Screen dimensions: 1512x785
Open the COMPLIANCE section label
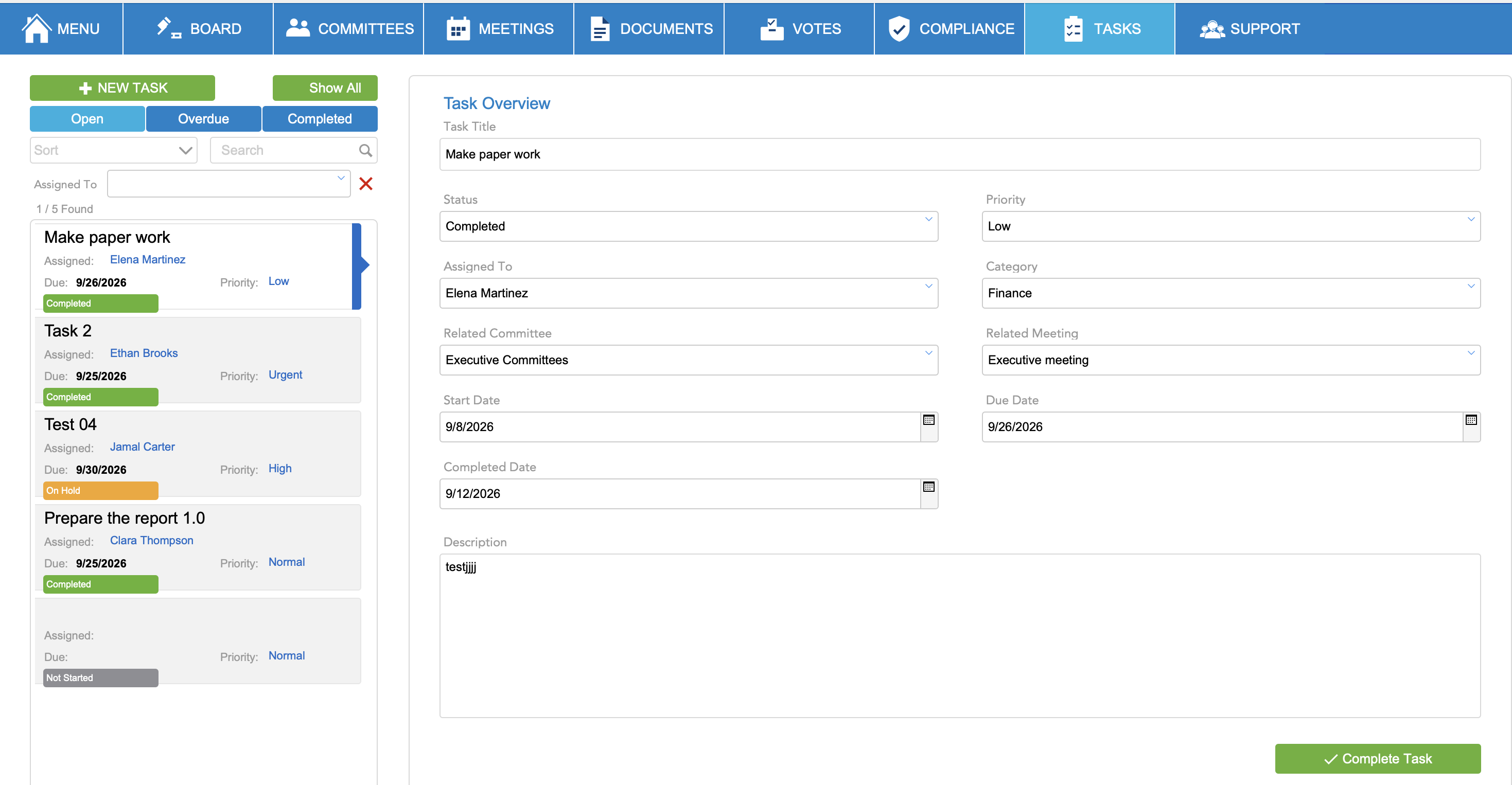(x=966, y=28)
